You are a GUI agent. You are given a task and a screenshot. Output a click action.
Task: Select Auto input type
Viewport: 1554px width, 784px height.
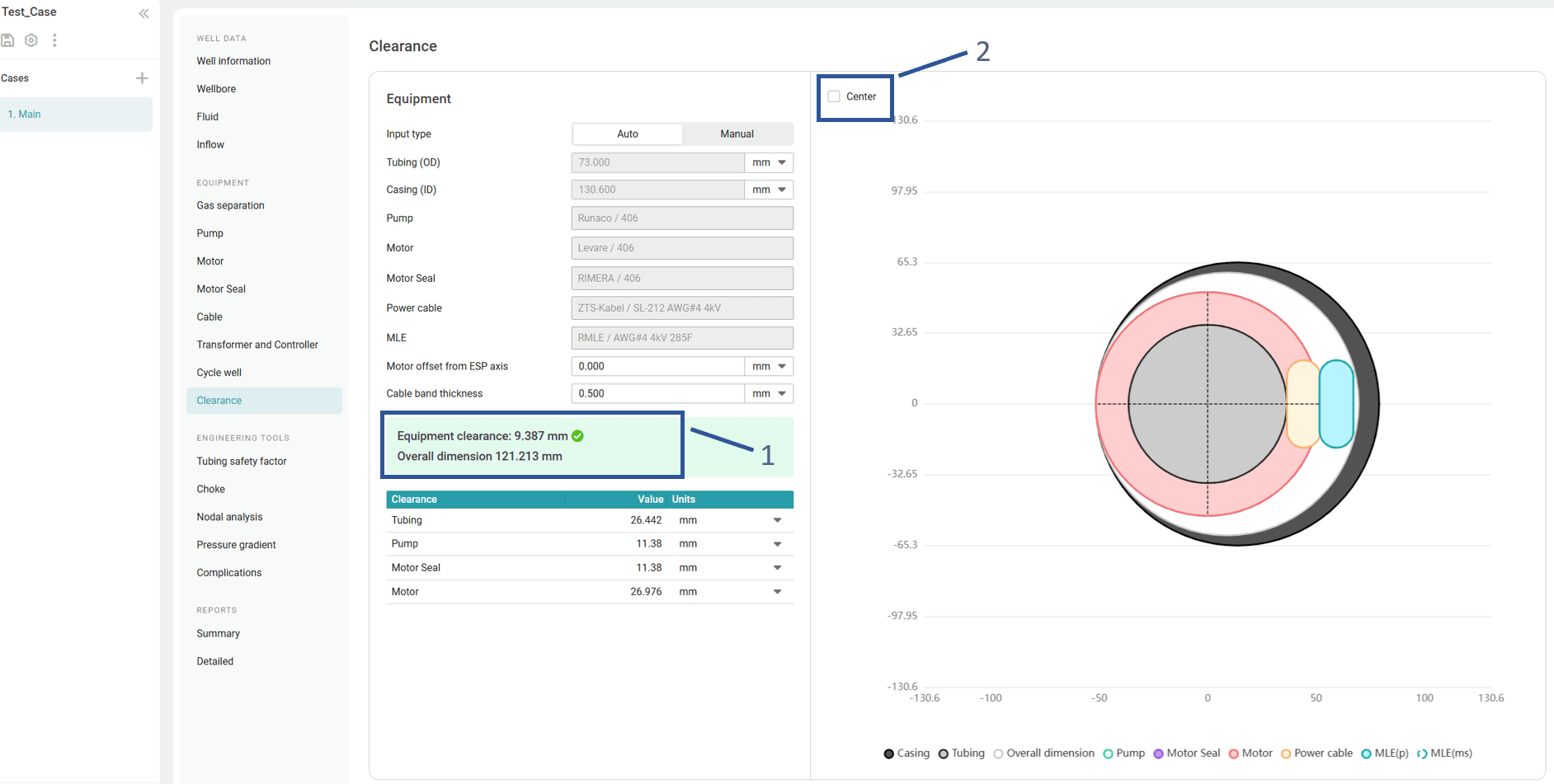[627, 134]
